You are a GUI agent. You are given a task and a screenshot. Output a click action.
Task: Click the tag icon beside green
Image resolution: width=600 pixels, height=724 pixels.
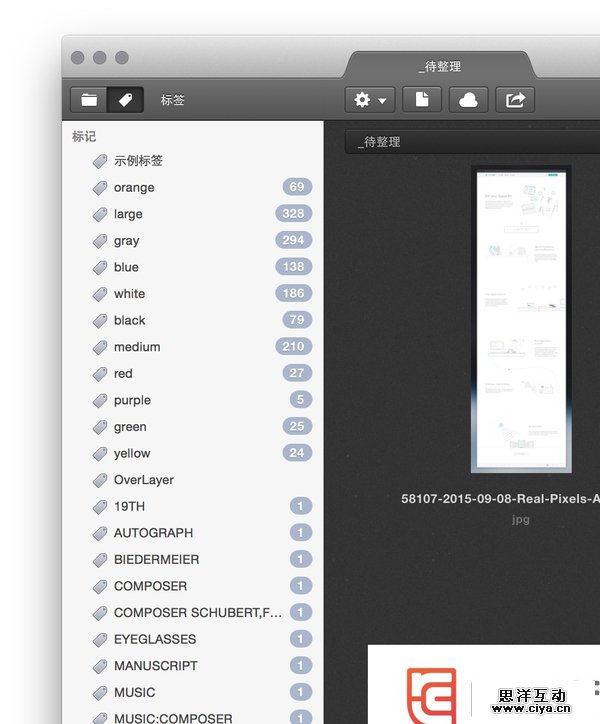point(100,427)
